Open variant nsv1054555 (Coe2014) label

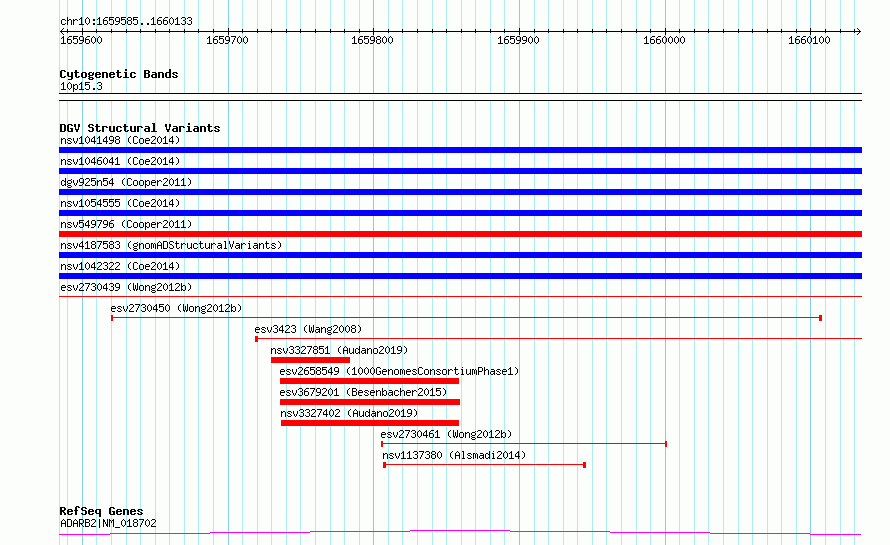tap(120, 203)
